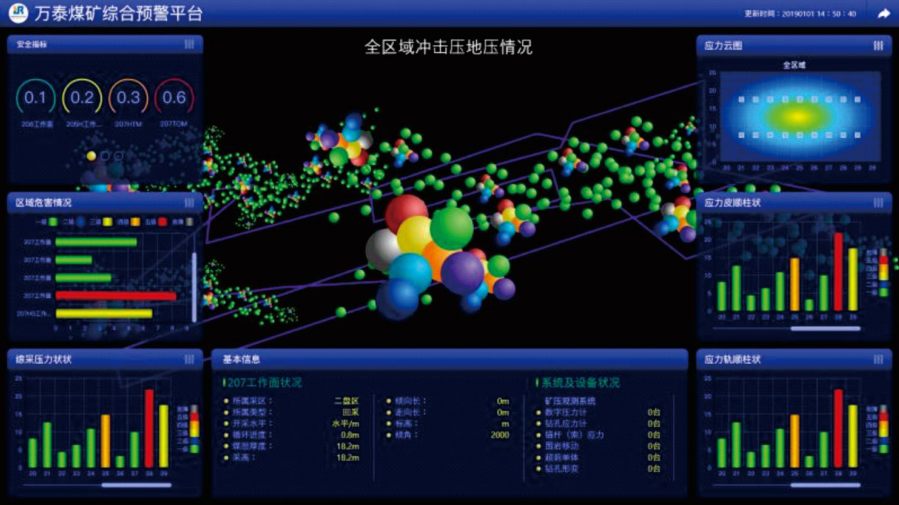Screen dimensions: 899x505
Task: Click the vertical scrollbar in 区域危害情况 panel
Action: [194, 287]
